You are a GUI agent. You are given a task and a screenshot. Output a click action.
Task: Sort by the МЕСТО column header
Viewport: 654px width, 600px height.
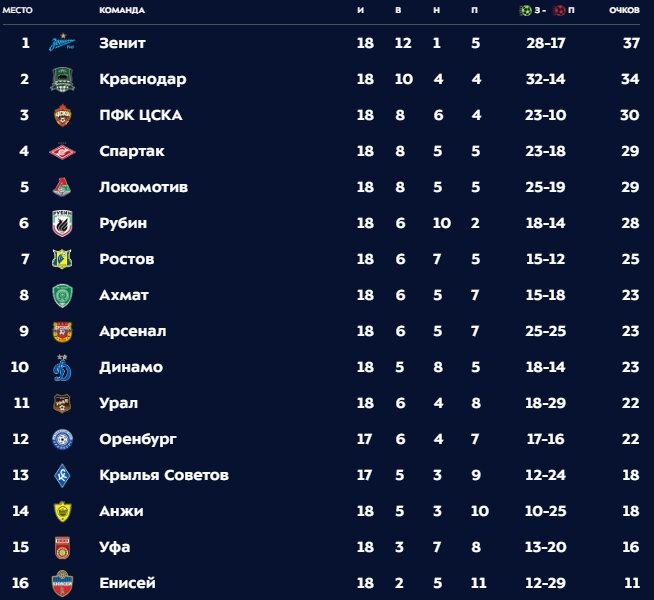click(17, 10)
